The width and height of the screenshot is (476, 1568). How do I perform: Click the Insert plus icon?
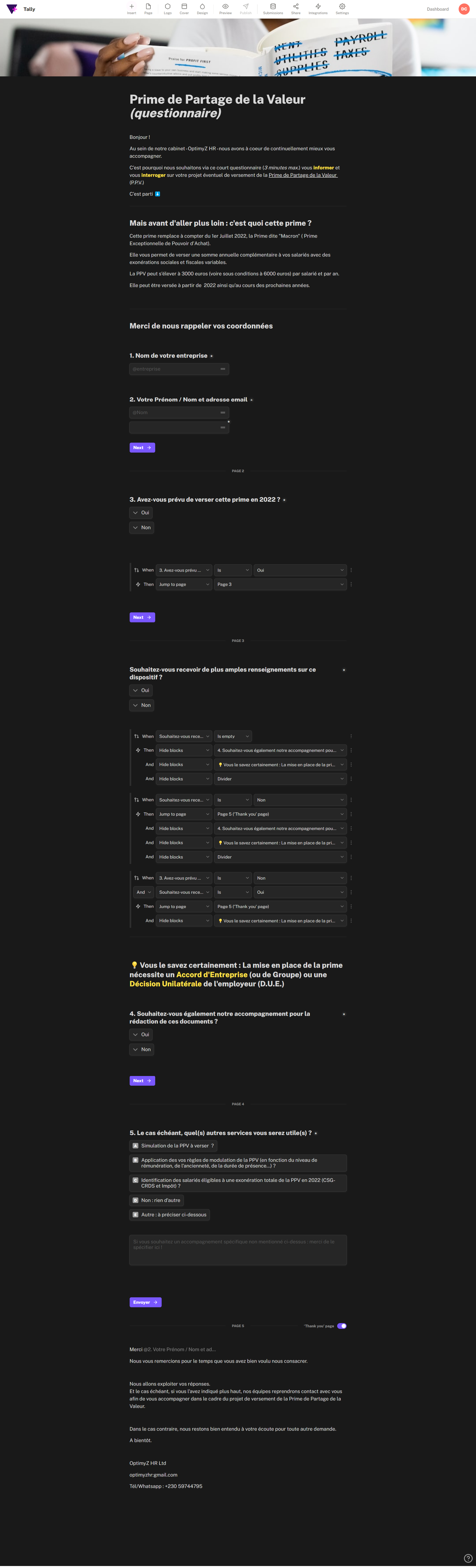point(131,7)
